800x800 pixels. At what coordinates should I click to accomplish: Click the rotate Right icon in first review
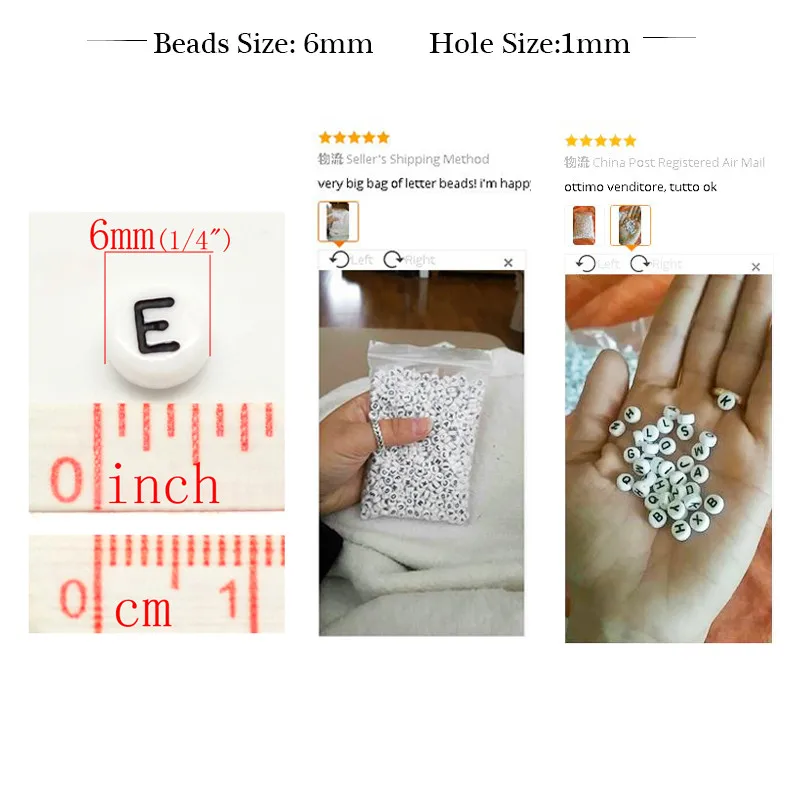coord(393,260)
